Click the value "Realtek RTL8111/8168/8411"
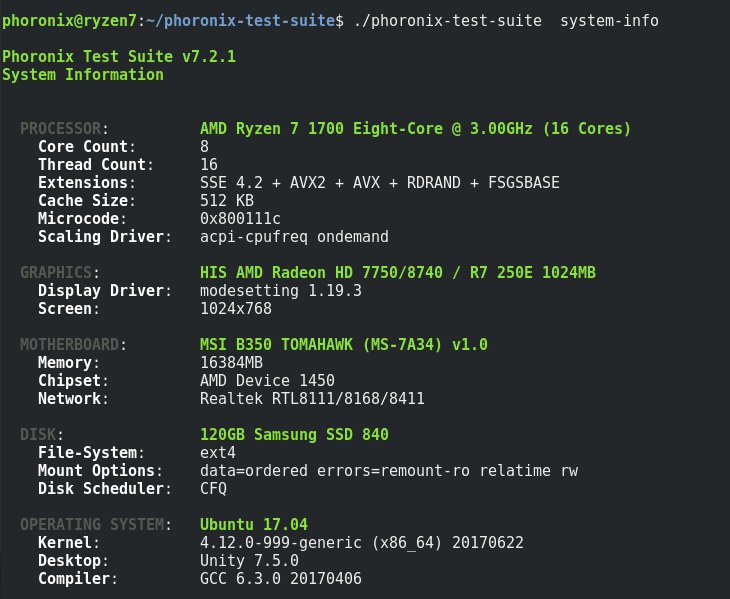Viewport: 730px width, 599px height. point(312,399)
